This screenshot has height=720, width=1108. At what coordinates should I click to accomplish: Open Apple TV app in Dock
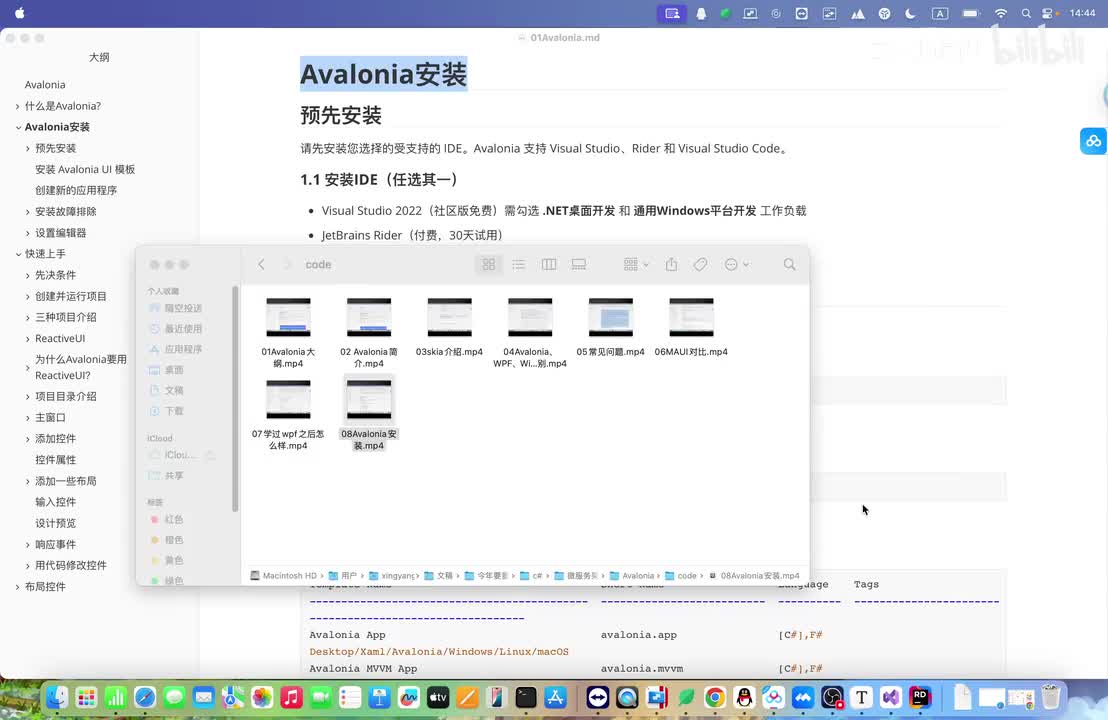click(438, 698)
